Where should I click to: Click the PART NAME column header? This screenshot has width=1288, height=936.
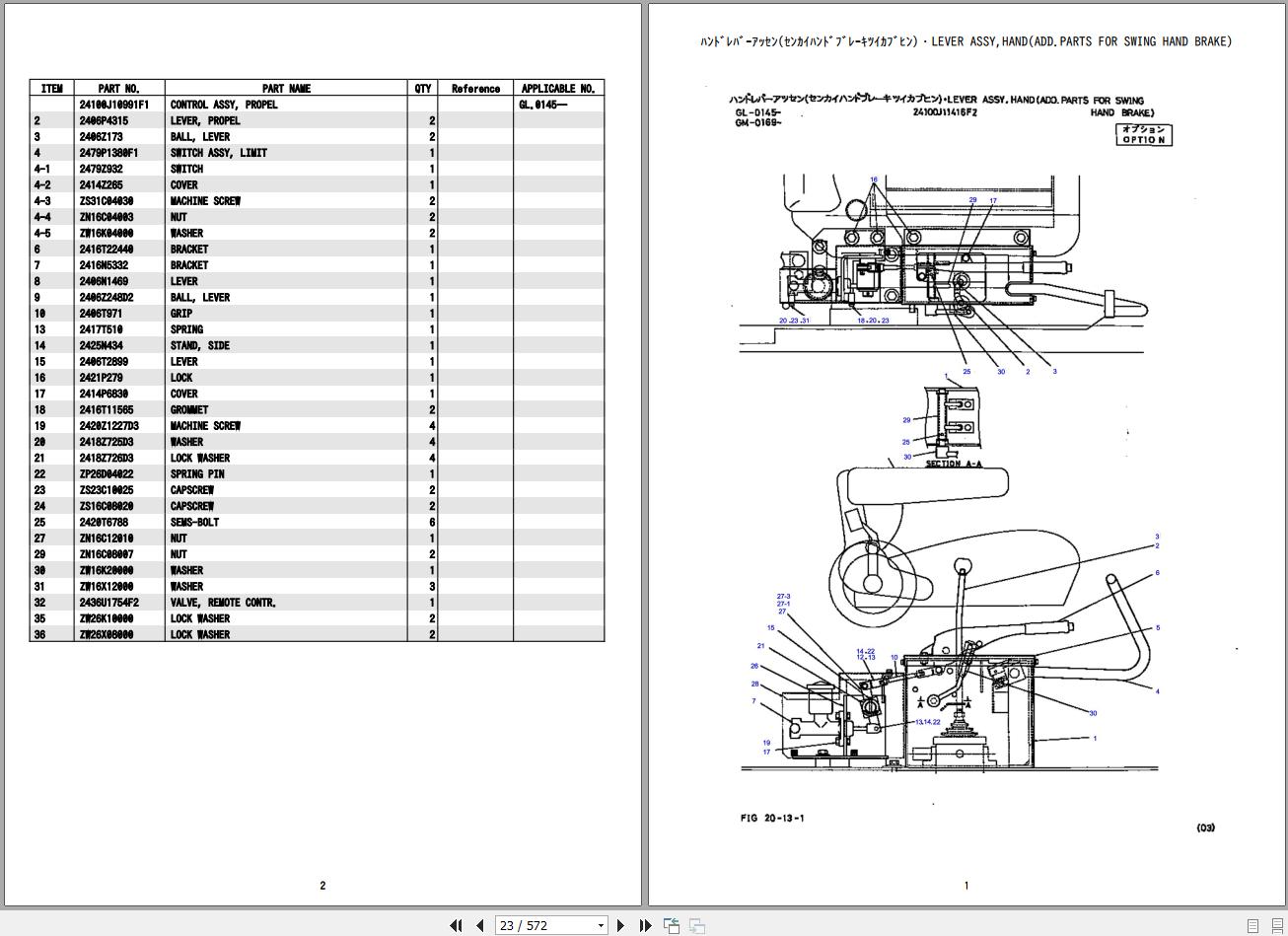pyautogui.click(x=286, y=88)
